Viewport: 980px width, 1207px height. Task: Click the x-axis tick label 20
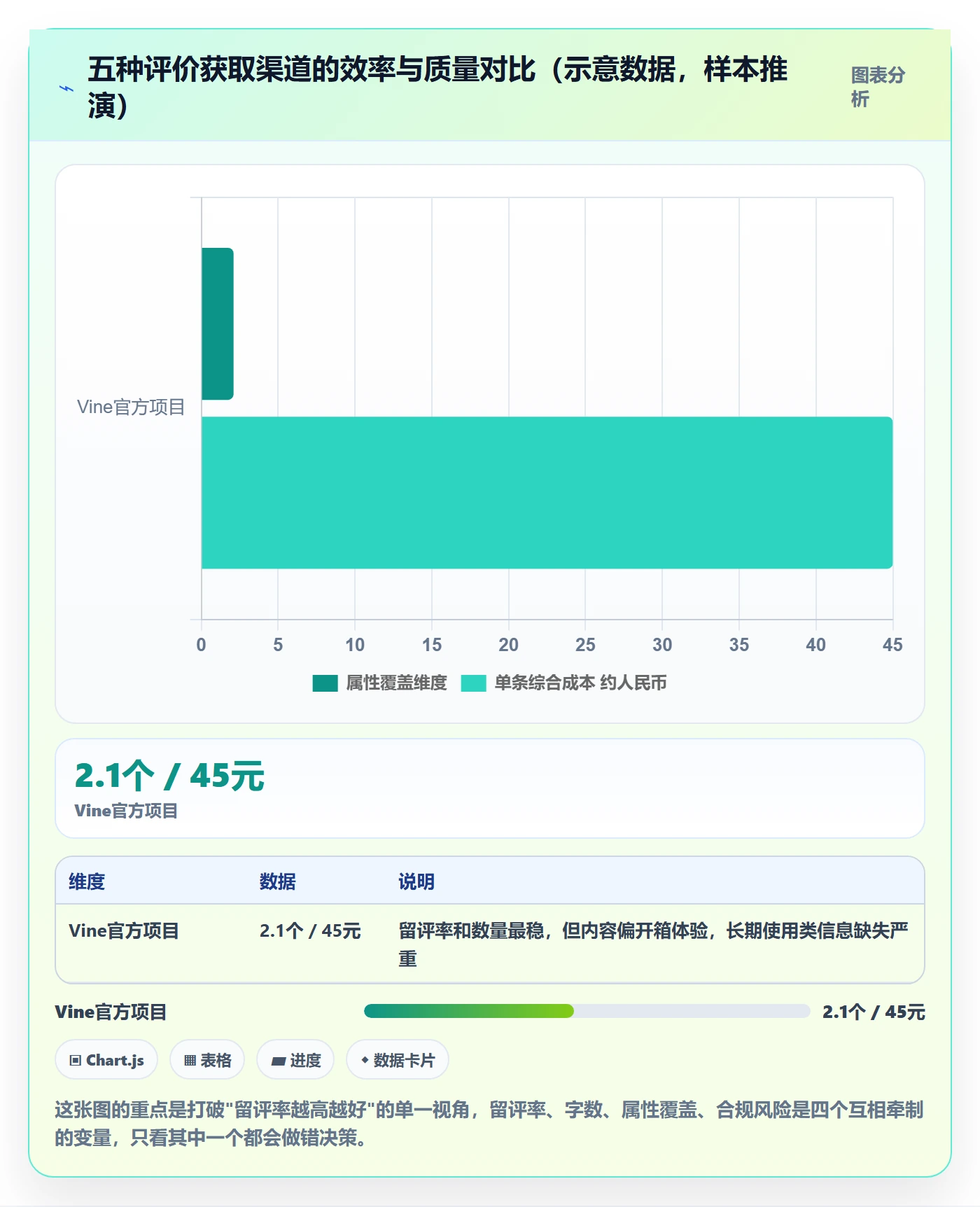(508, 645)
